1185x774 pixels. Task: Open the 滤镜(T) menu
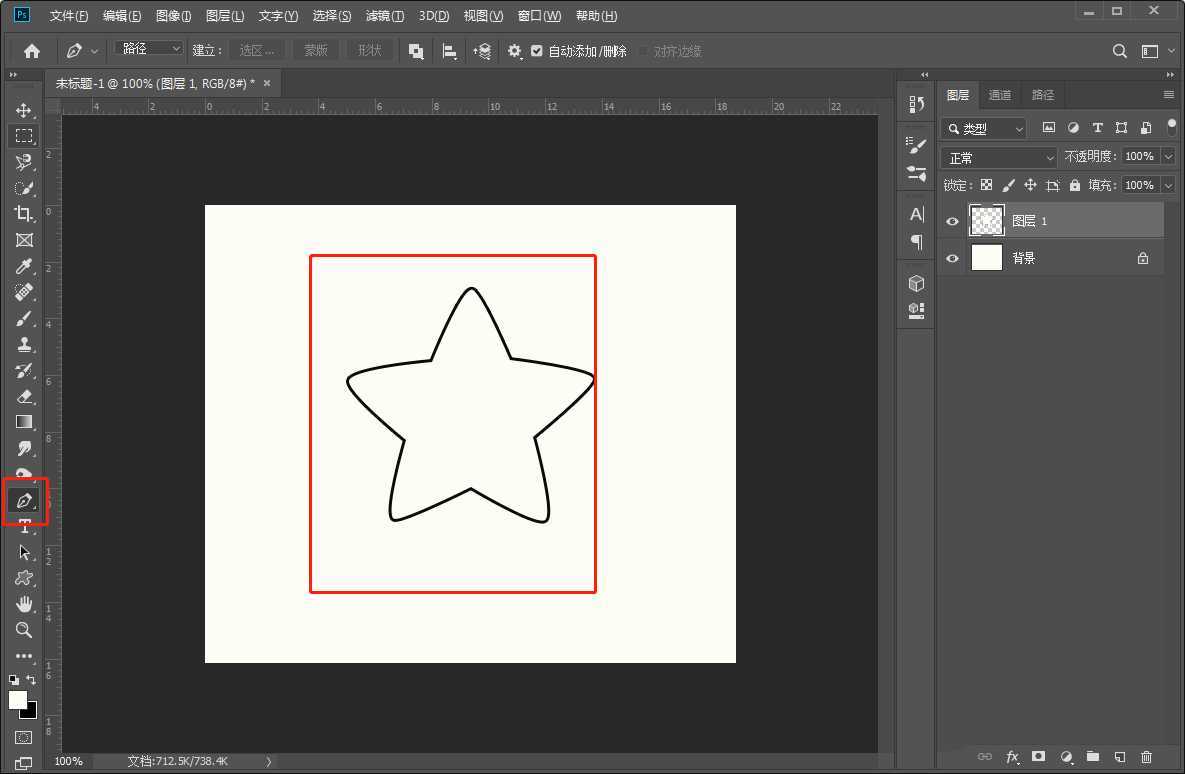(x=385, y=16)
